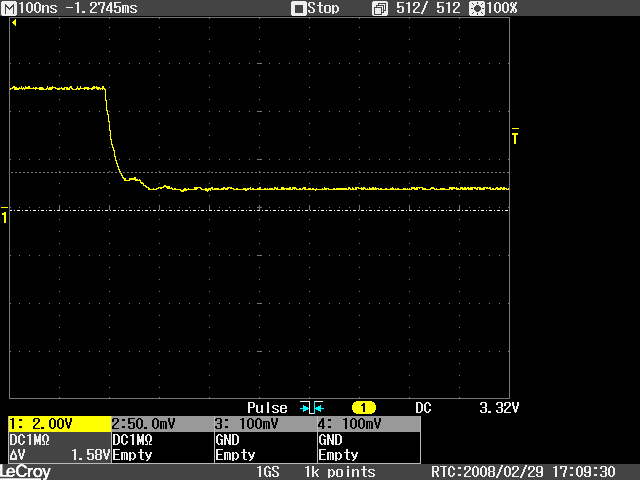Click the channel 1 ground marker on left edge
This screenshot has width=640, height=480.
[5, 215]
